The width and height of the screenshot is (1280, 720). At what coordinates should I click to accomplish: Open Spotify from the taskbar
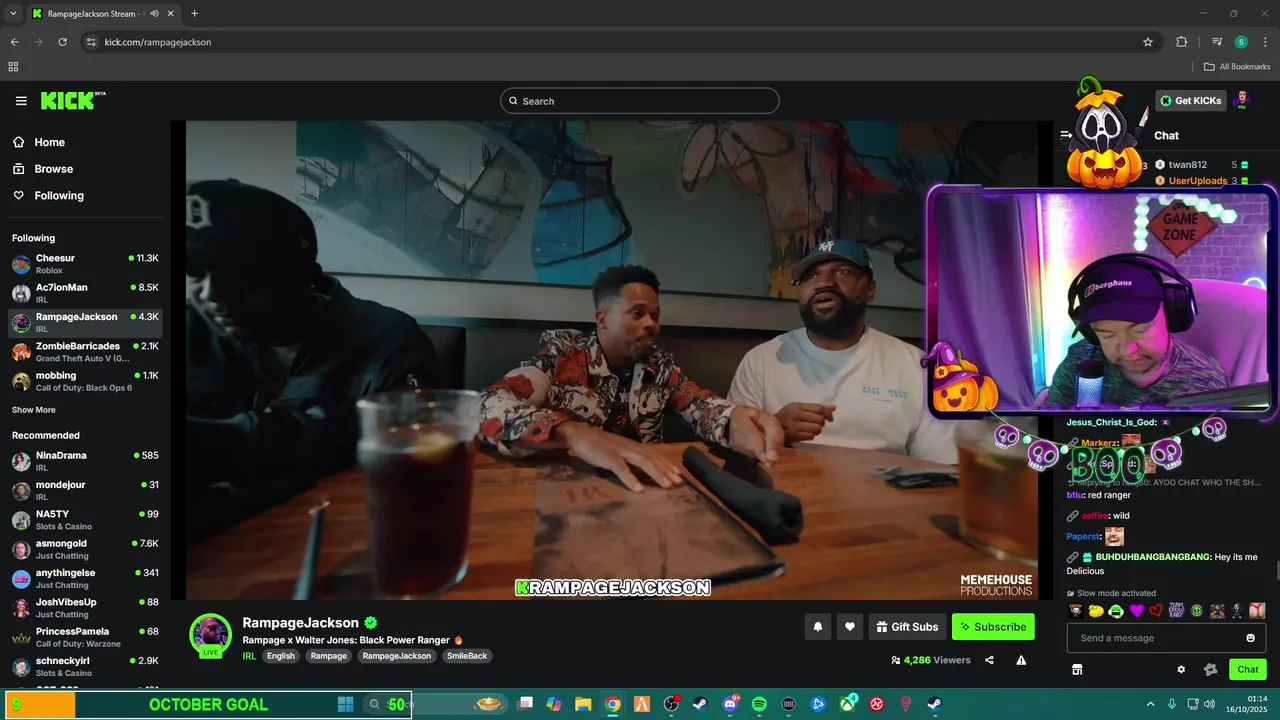click(759, 704)
